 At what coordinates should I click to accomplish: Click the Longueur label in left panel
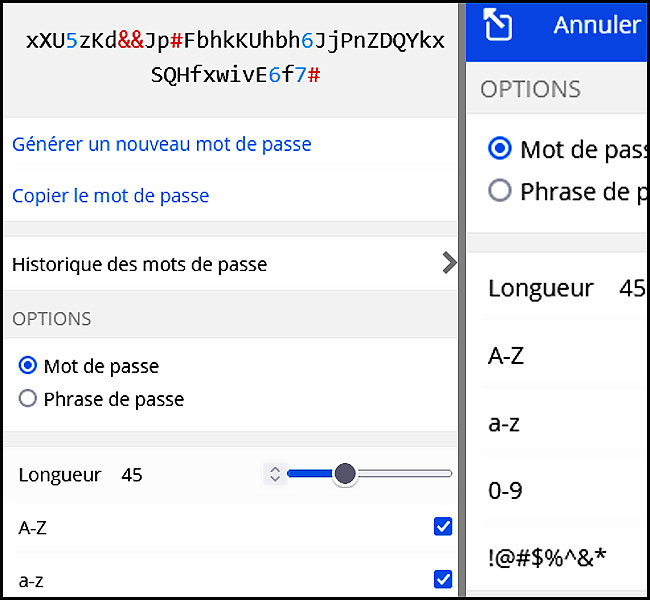pyautogui.click(x=60, y=475)
